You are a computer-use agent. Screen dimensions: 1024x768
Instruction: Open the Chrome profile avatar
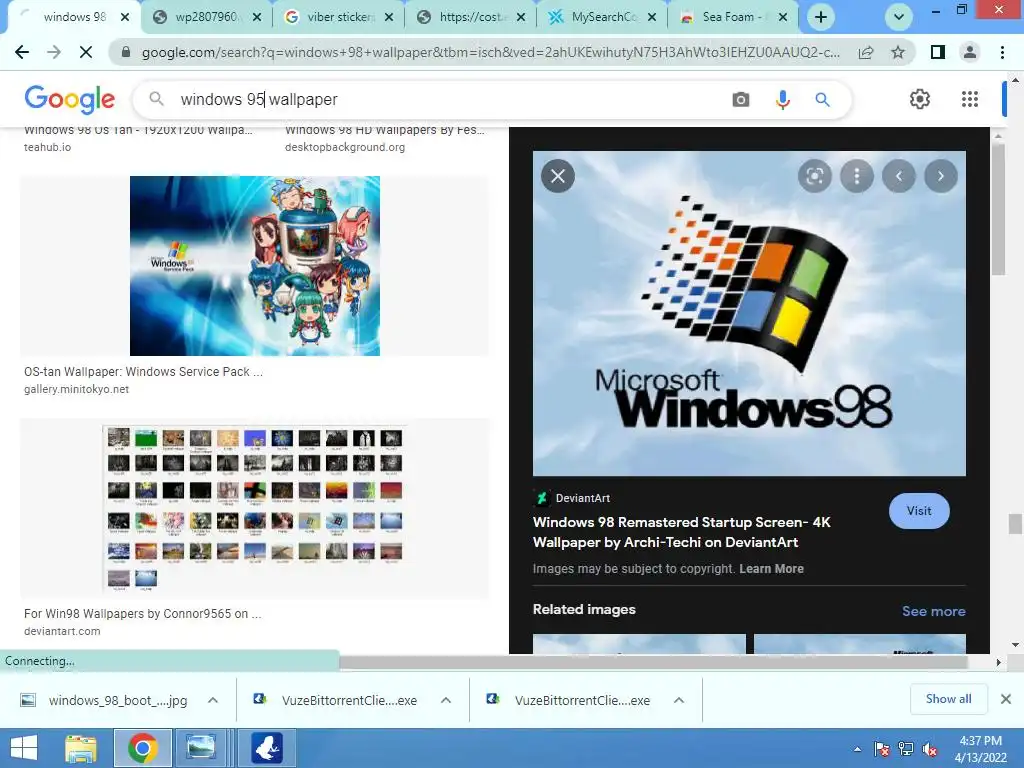970,52
